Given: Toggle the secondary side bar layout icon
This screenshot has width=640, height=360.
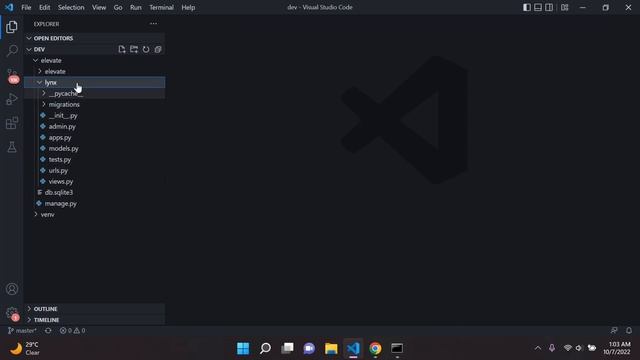Looking at the screenshot, I should tap(549, 7).
